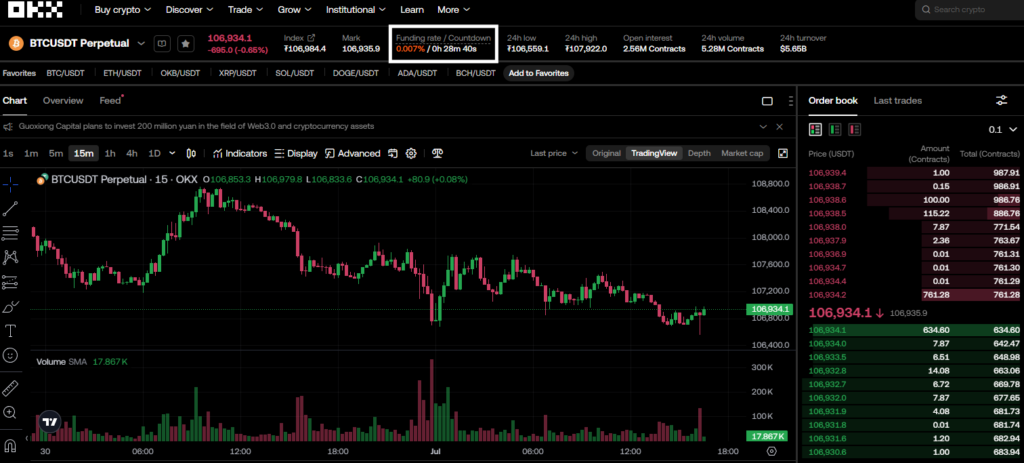The image size is (1024, 463).
Task: Open the Display options
Action: (x=296, y=153)
